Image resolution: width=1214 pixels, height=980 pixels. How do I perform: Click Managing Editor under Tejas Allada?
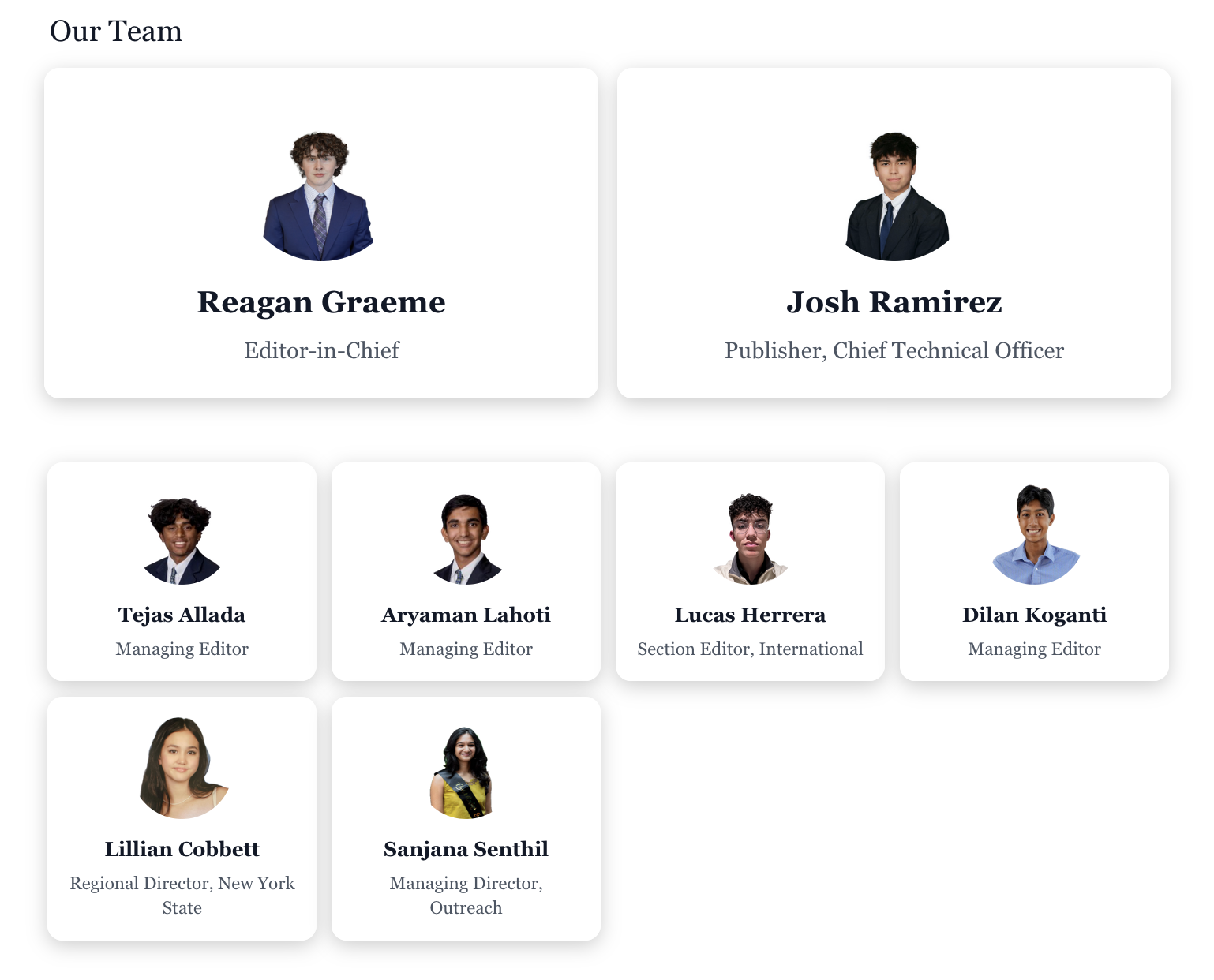pyautogui.click(x=182, y=649)
